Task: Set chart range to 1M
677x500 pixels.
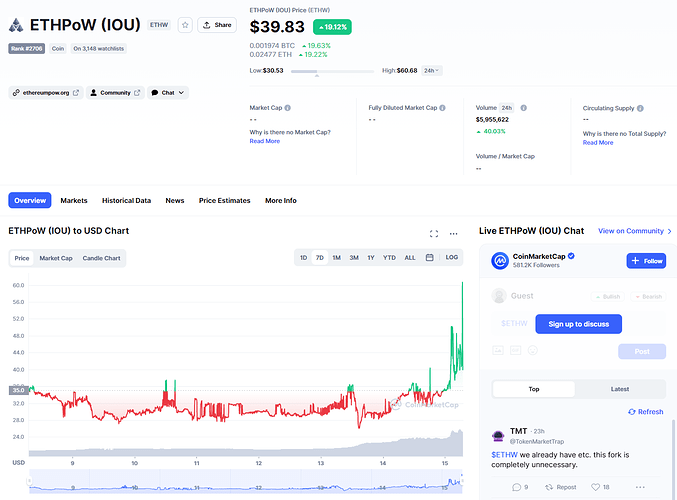Action: click(337, 257)
